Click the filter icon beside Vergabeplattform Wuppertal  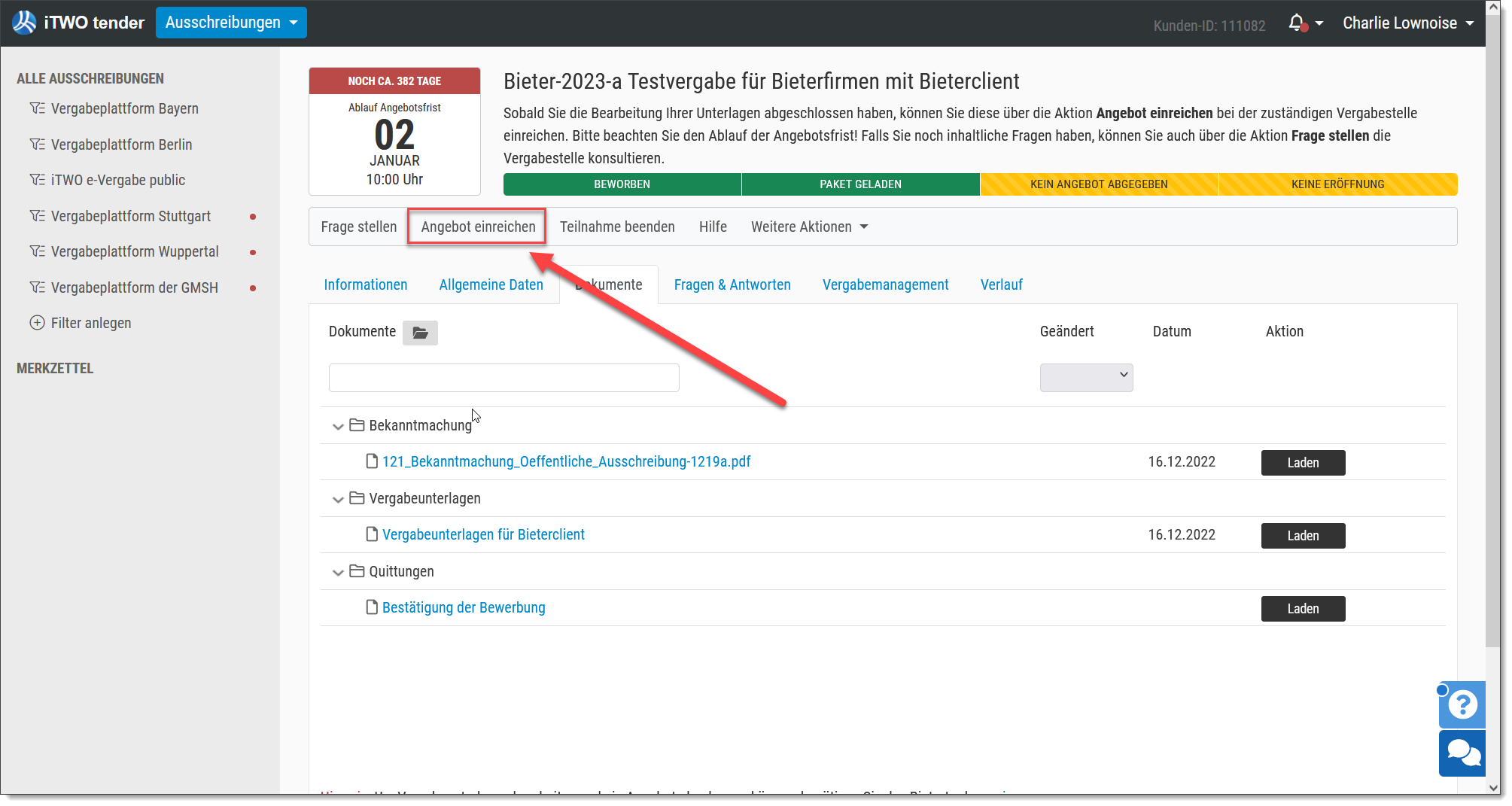coord(37,251)
